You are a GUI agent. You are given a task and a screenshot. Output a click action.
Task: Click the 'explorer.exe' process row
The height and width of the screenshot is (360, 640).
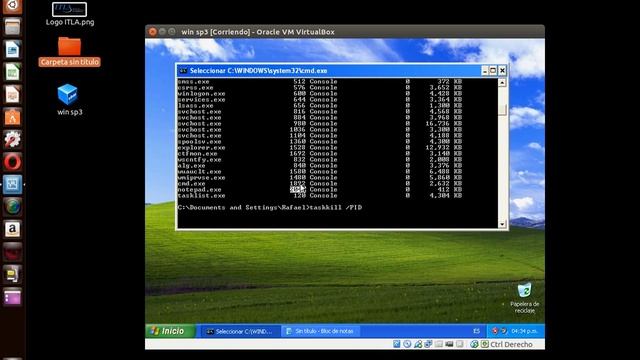coord(320,147)
